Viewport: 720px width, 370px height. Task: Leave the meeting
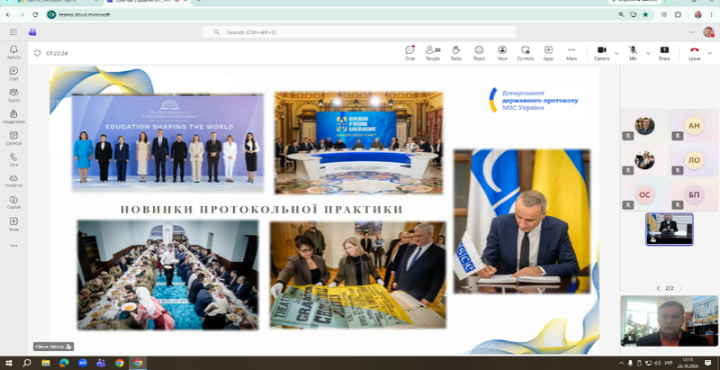694,53
